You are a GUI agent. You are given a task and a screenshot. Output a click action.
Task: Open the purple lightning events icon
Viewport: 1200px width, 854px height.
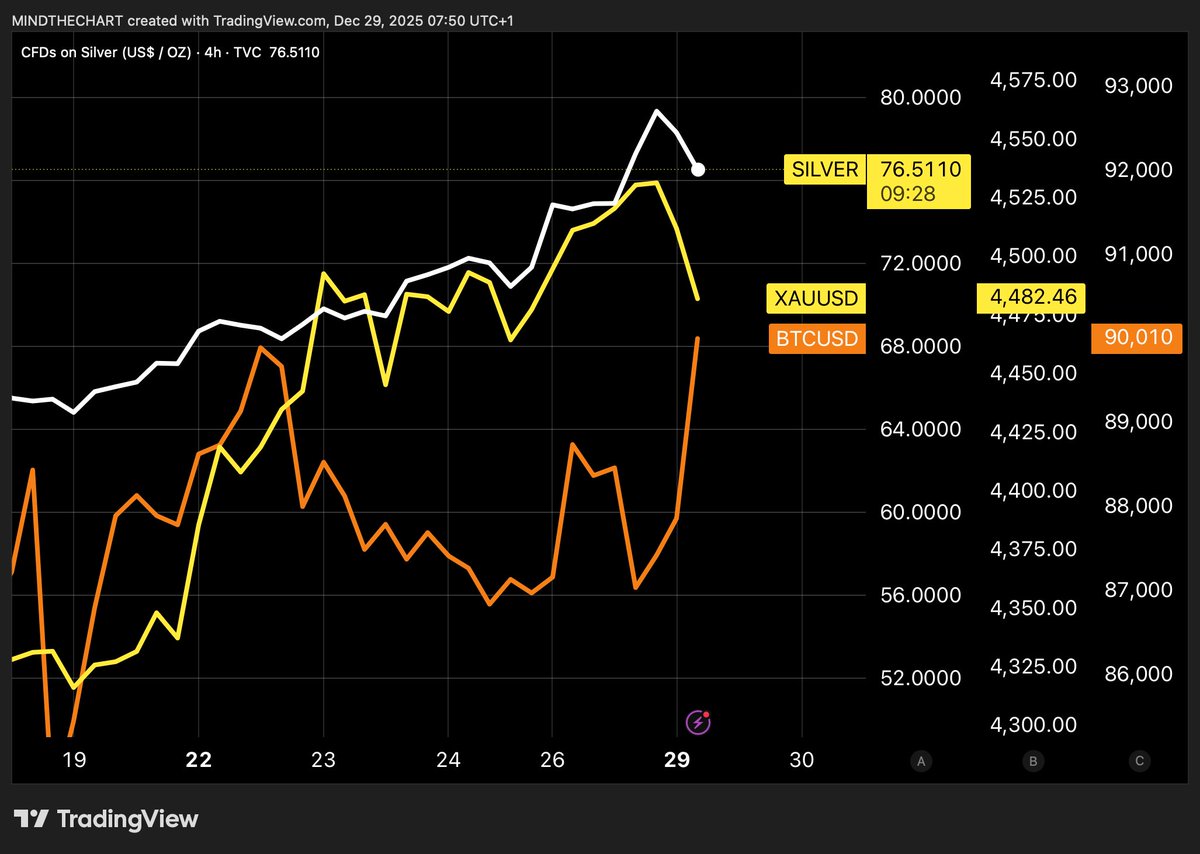(698, 721)
